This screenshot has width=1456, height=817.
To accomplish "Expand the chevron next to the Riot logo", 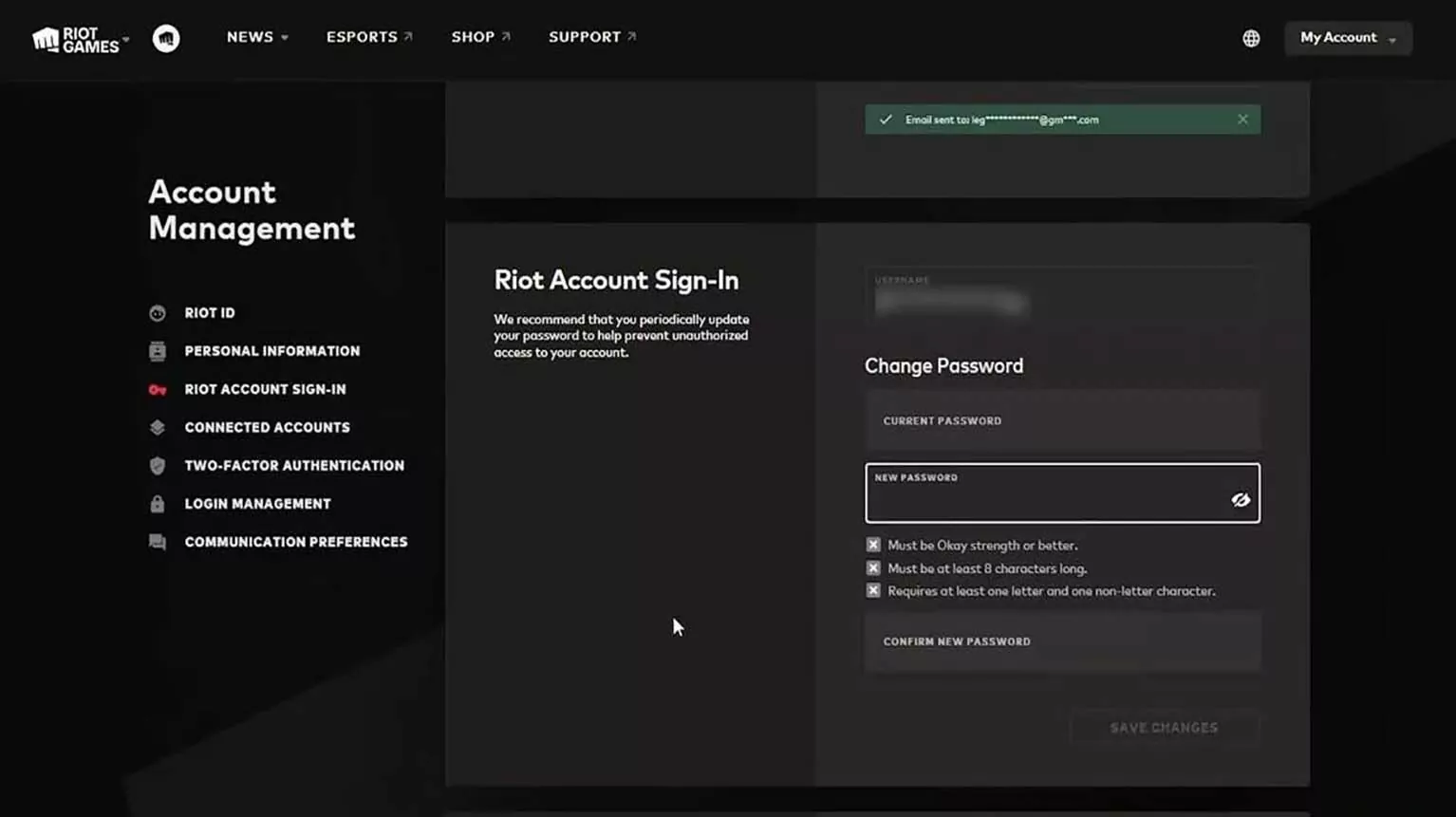I will (124, 40).
